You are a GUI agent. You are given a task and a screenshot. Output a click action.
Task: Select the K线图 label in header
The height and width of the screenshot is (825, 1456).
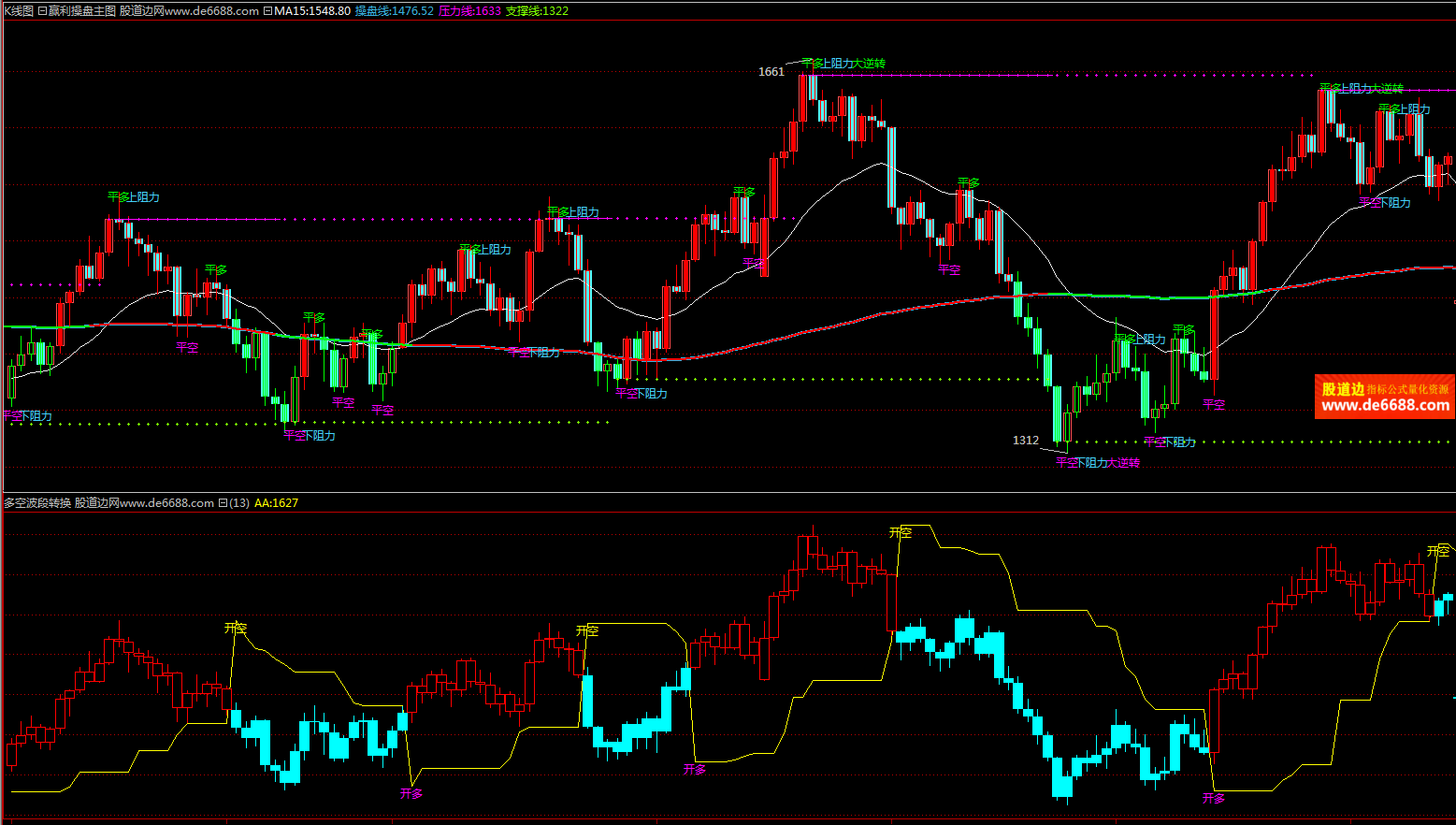point(18,11)
